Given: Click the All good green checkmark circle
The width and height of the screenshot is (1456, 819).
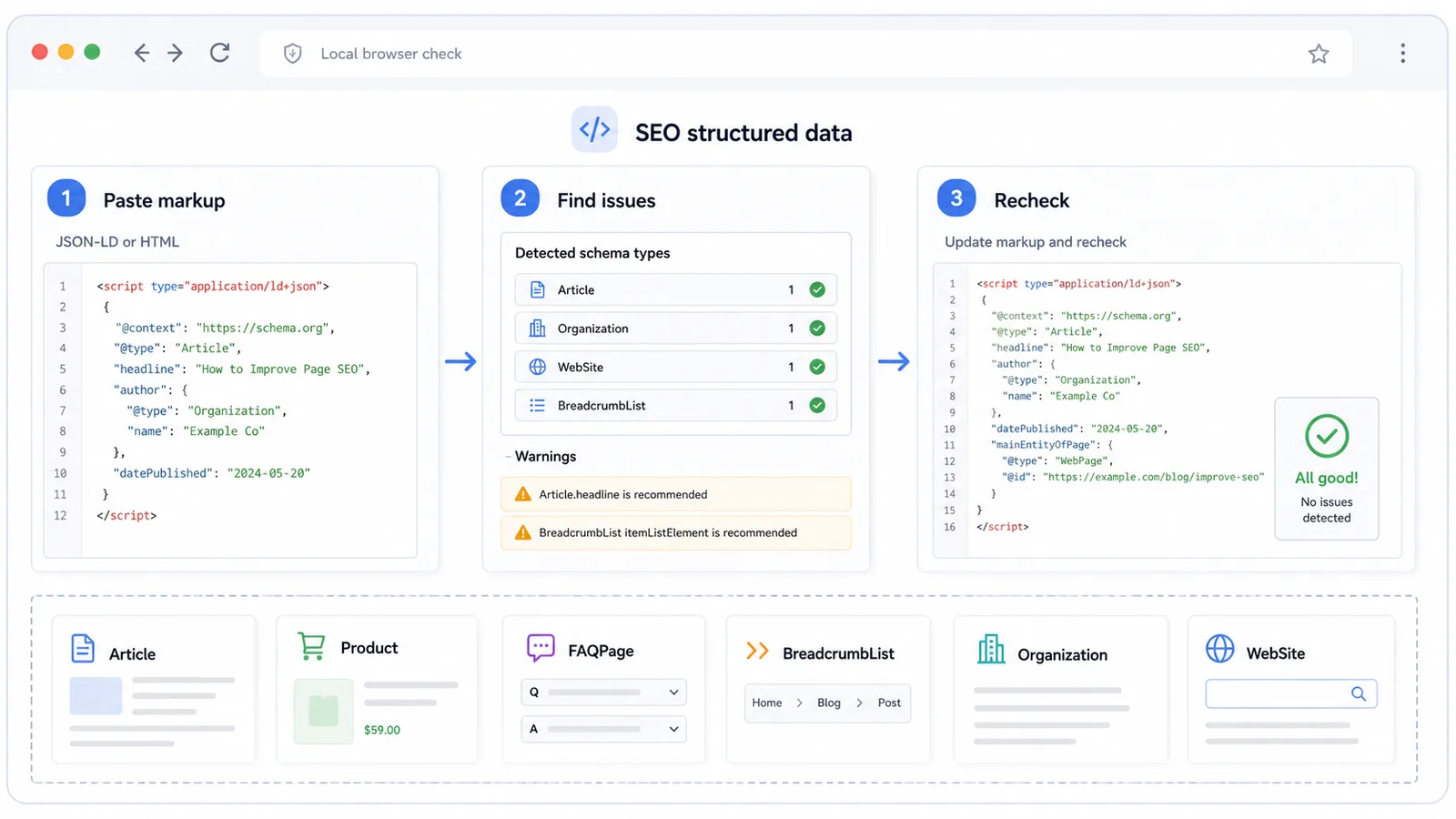Looking at the screenshot, I should (x=1327, y=436).
